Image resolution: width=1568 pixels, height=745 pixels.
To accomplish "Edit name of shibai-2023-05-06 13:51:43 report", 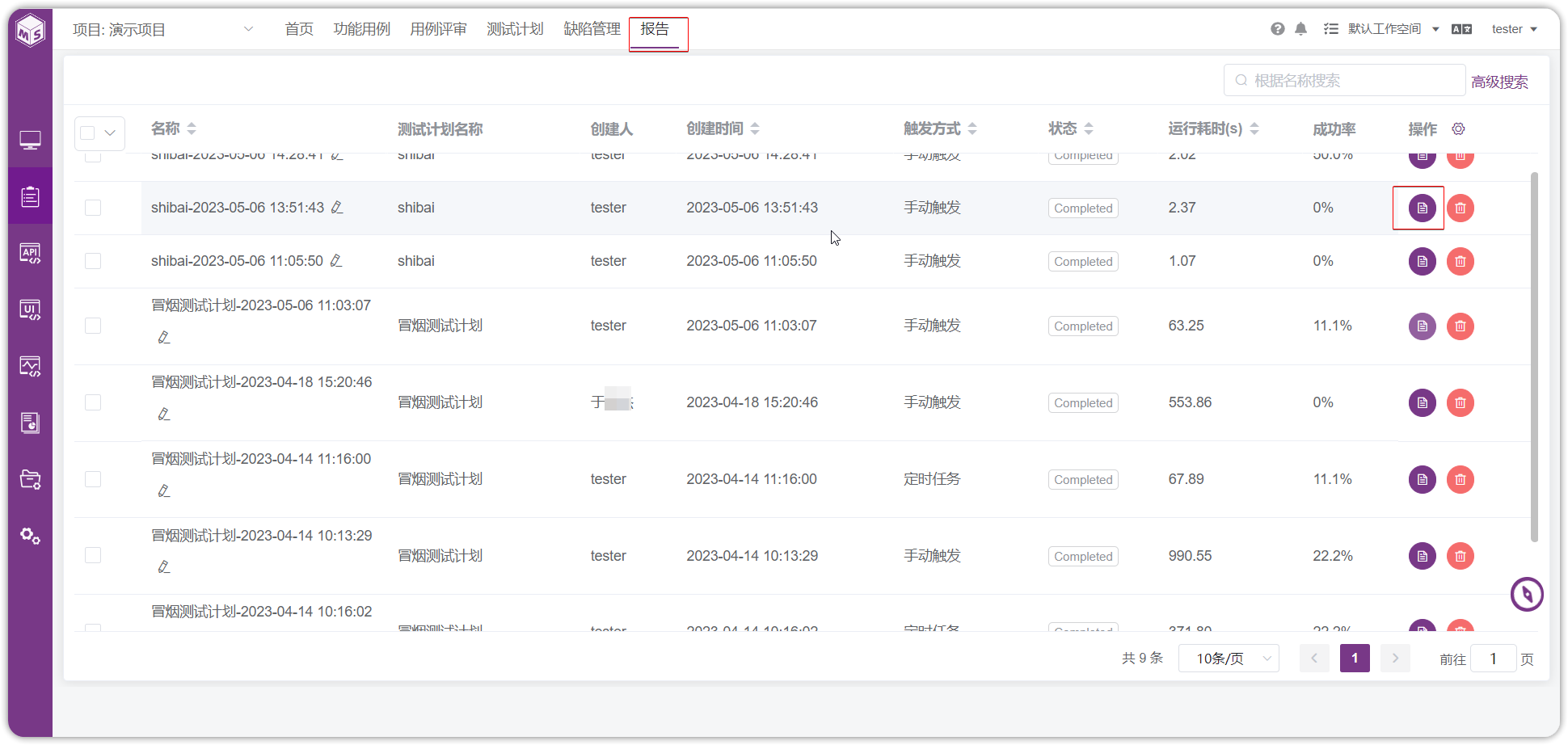I will 337,208.
